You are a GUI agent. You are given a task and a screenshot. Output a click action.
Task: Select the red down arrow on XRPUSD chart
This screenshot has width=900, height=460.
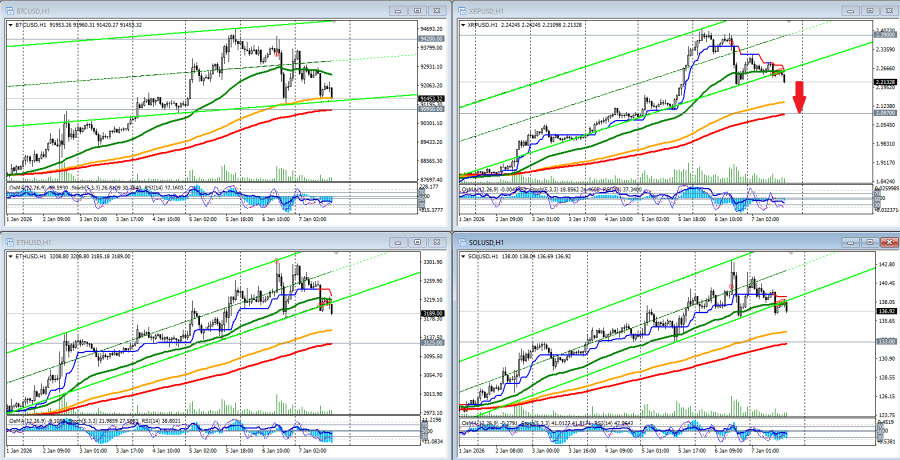pyautogui.click(x=799, y=97)
